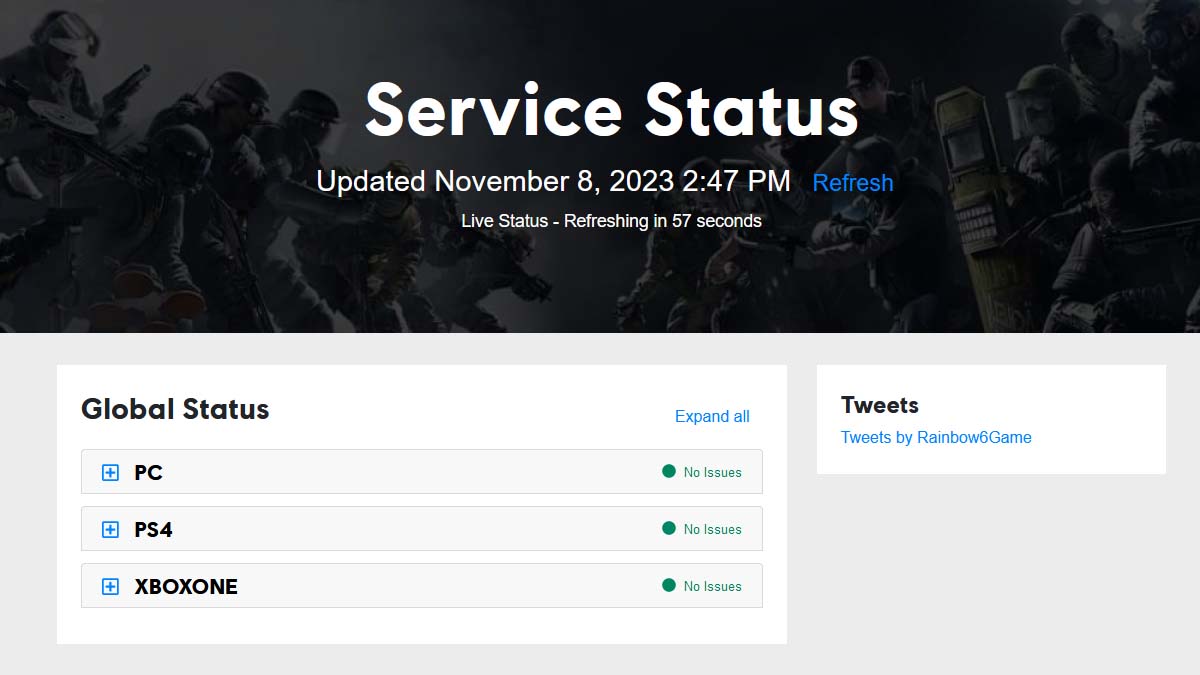
Task: Open the Tweets by Rainbow6Game link
Action: [x=936, y=437]
